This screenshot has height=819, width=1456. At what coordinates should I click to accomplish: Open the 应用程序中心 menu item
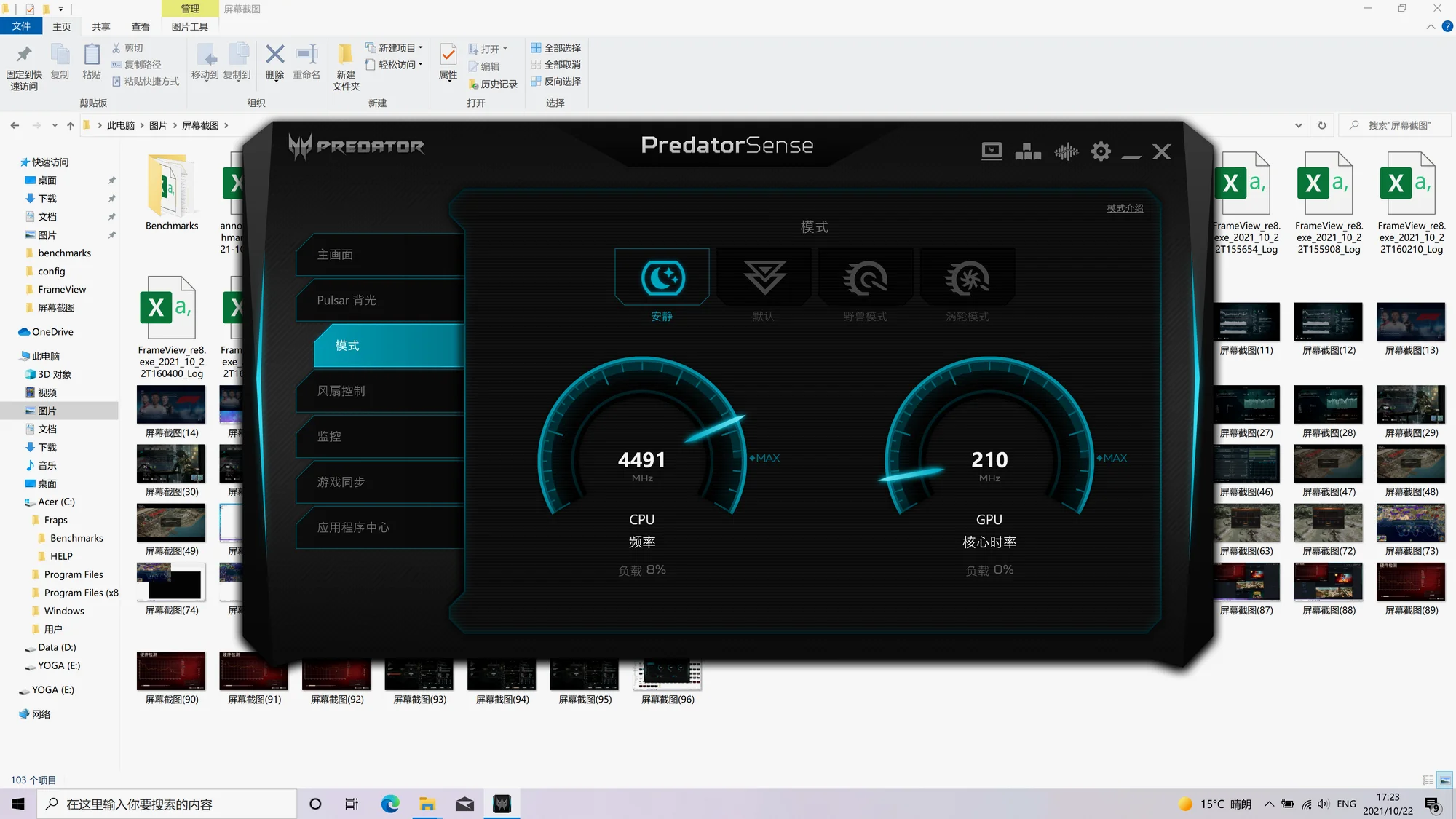click(x=380, y=528)
